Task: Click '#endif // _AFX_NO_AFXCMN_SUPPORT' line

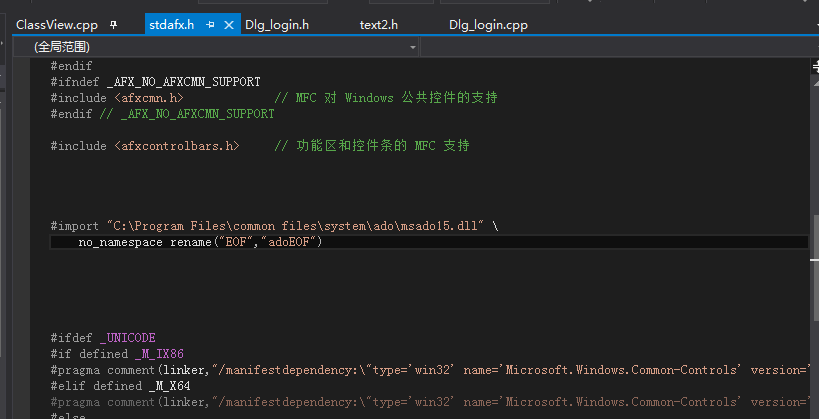Action: coord(162,114)
